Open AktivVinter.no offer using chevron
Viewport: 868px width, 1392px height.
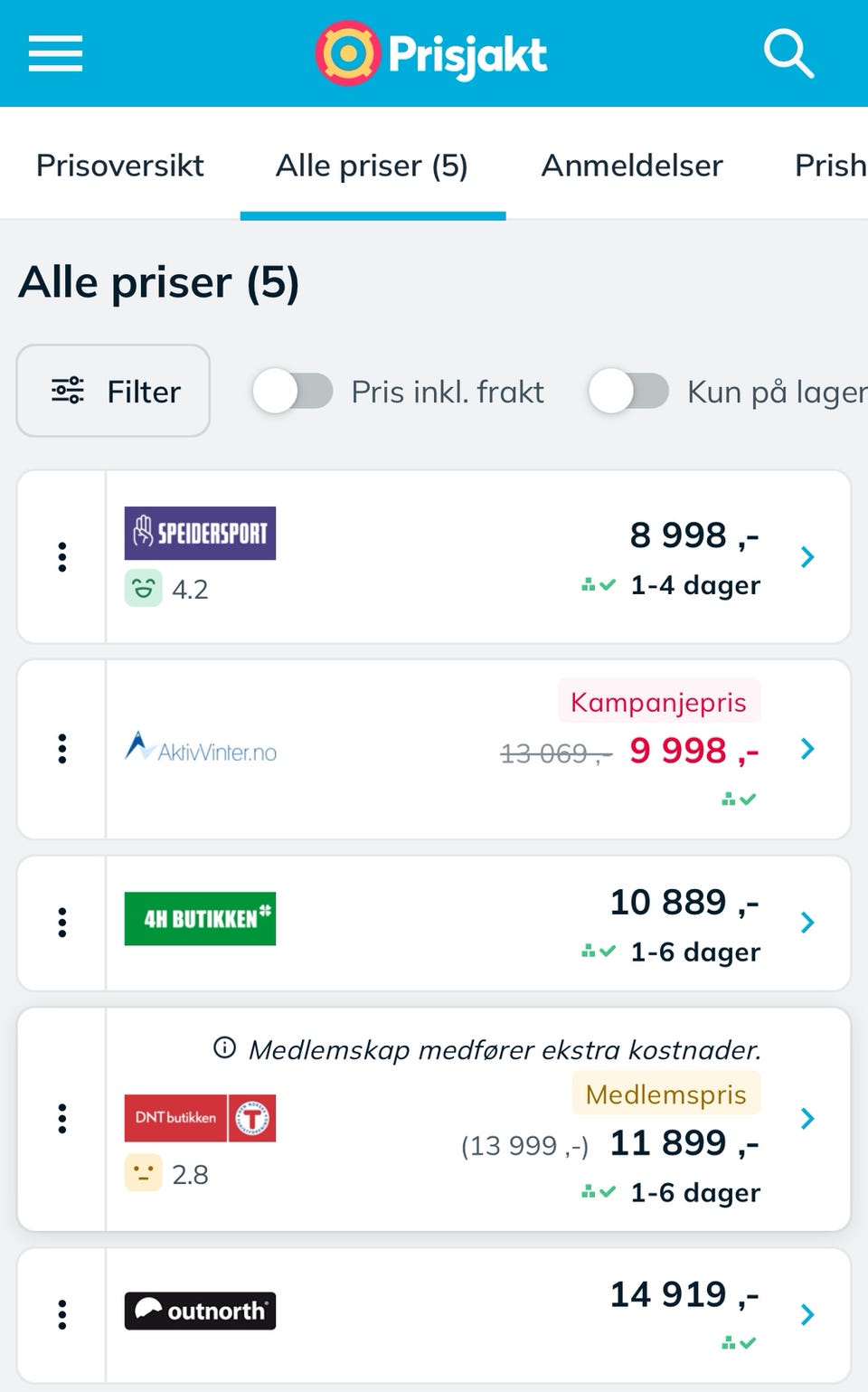coord(807,749)
